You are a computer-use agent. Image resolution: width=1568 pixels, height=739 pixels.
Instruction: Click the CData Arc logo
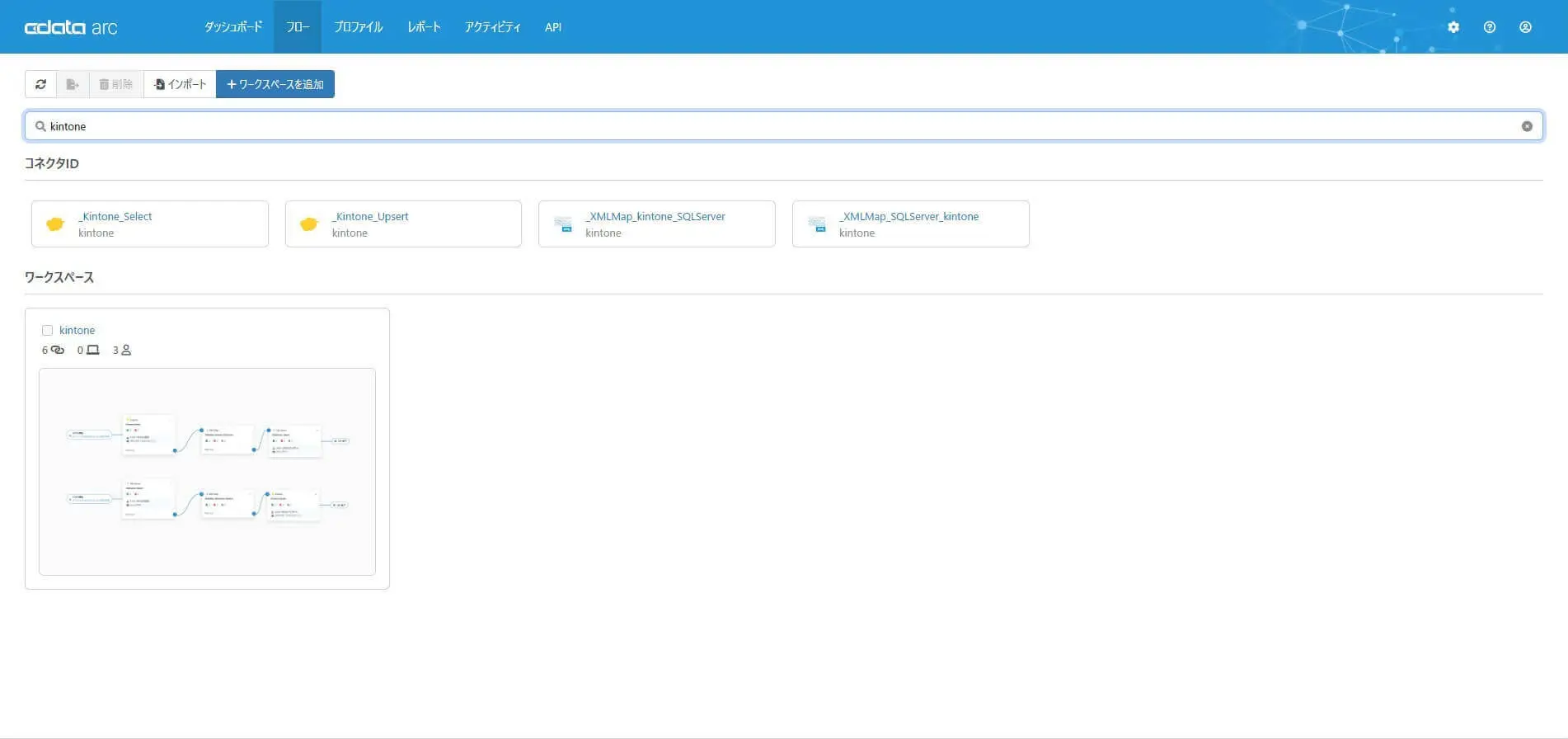[x=71, y=28]
